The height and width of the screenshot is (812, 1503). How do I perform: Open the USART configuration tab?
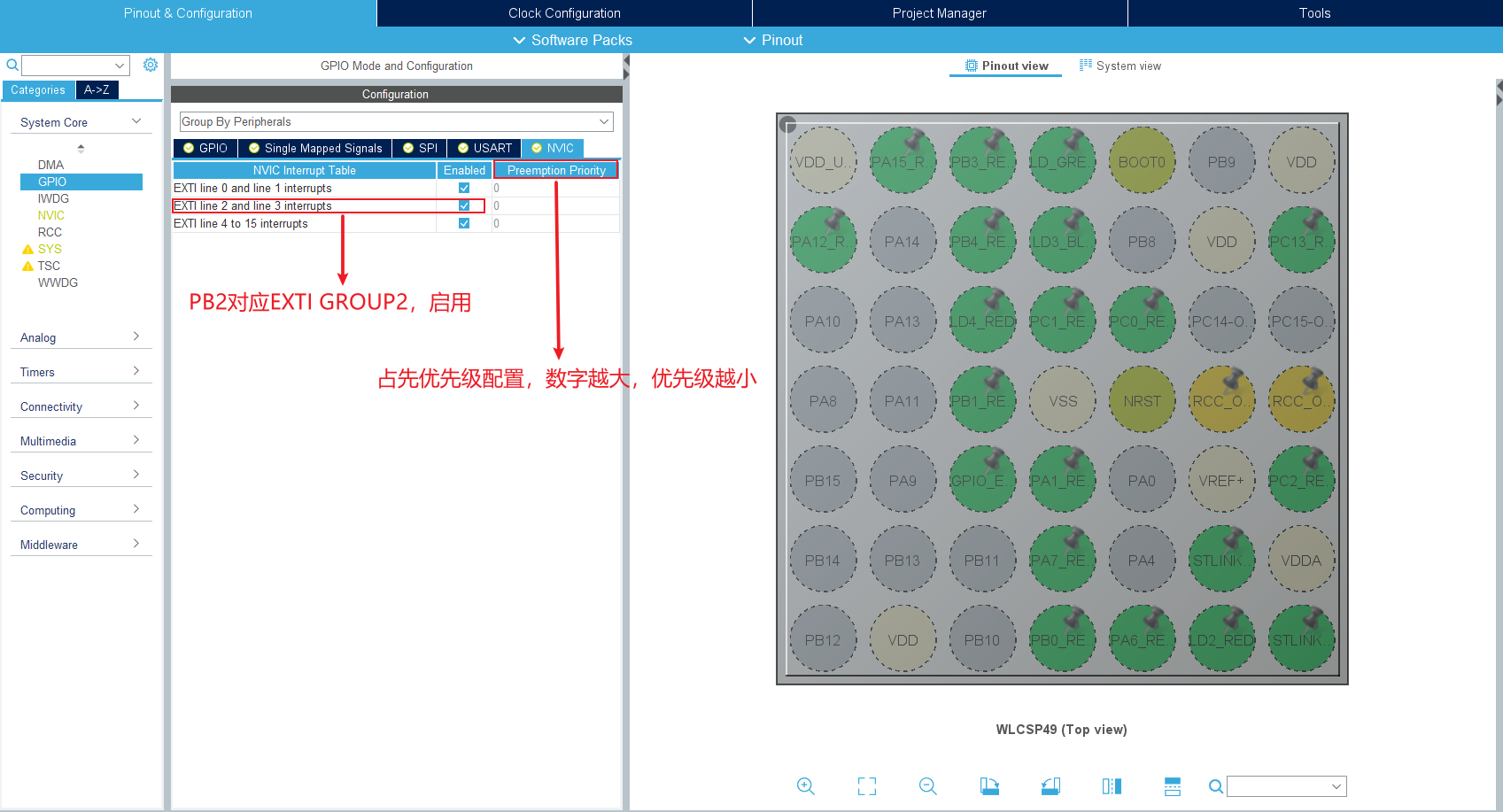click(x=484, y=148)
